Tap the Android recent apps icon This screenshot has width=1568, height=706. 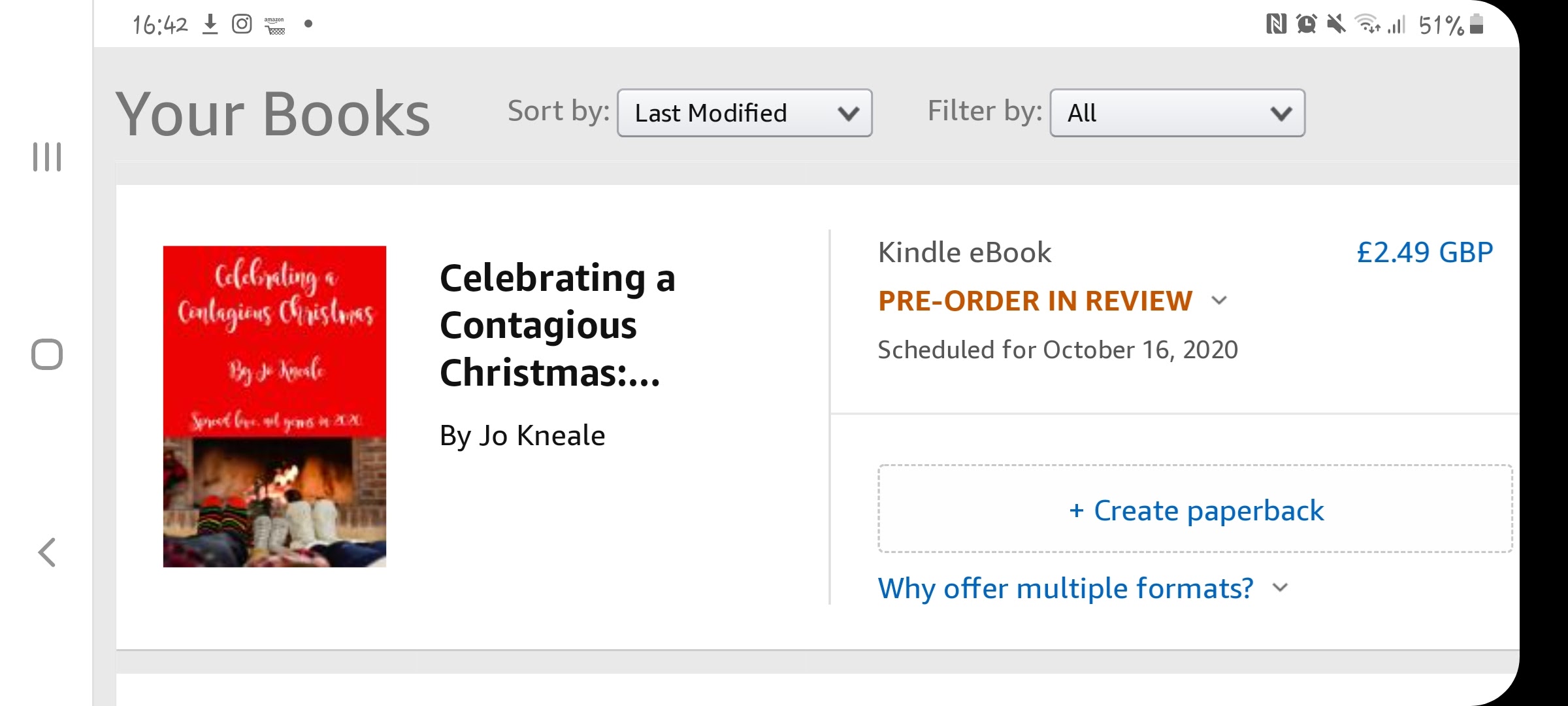47,157
